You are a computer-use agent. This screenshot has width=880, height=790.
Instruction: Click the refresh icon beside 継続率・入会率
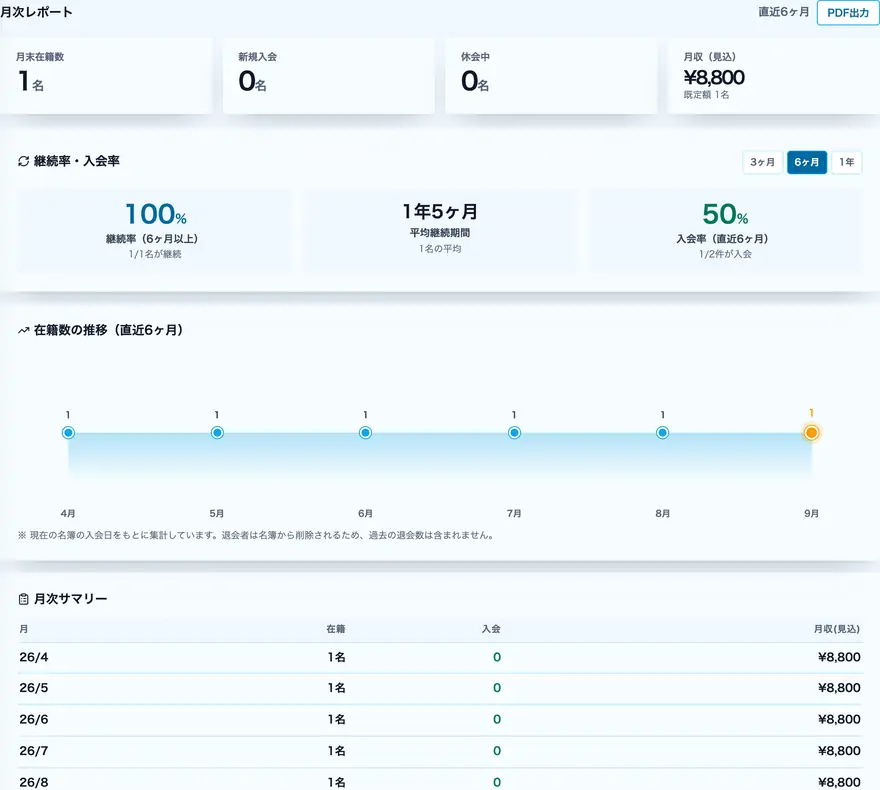coord(24,162)
